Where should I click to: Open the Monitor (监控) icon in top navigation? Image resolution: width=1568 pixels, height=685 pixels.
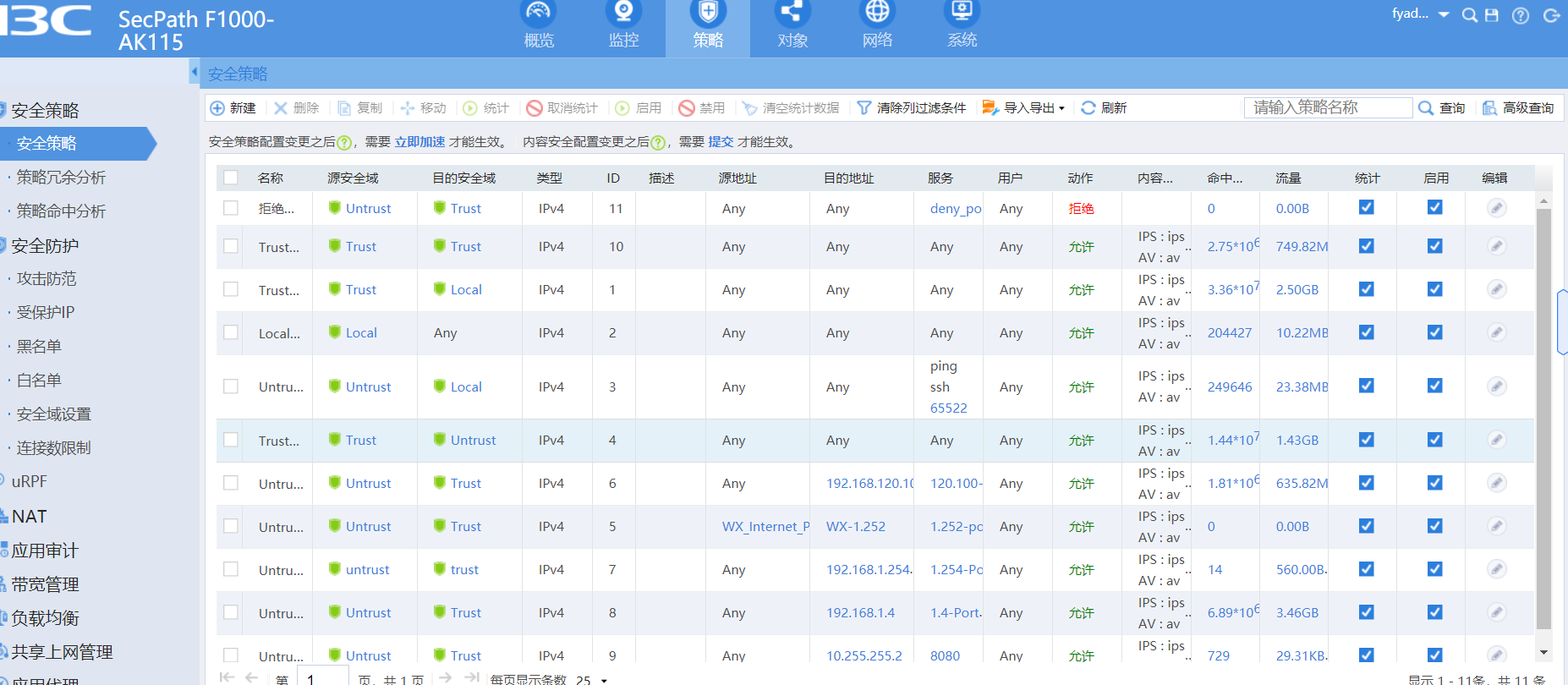click(623, 12)
